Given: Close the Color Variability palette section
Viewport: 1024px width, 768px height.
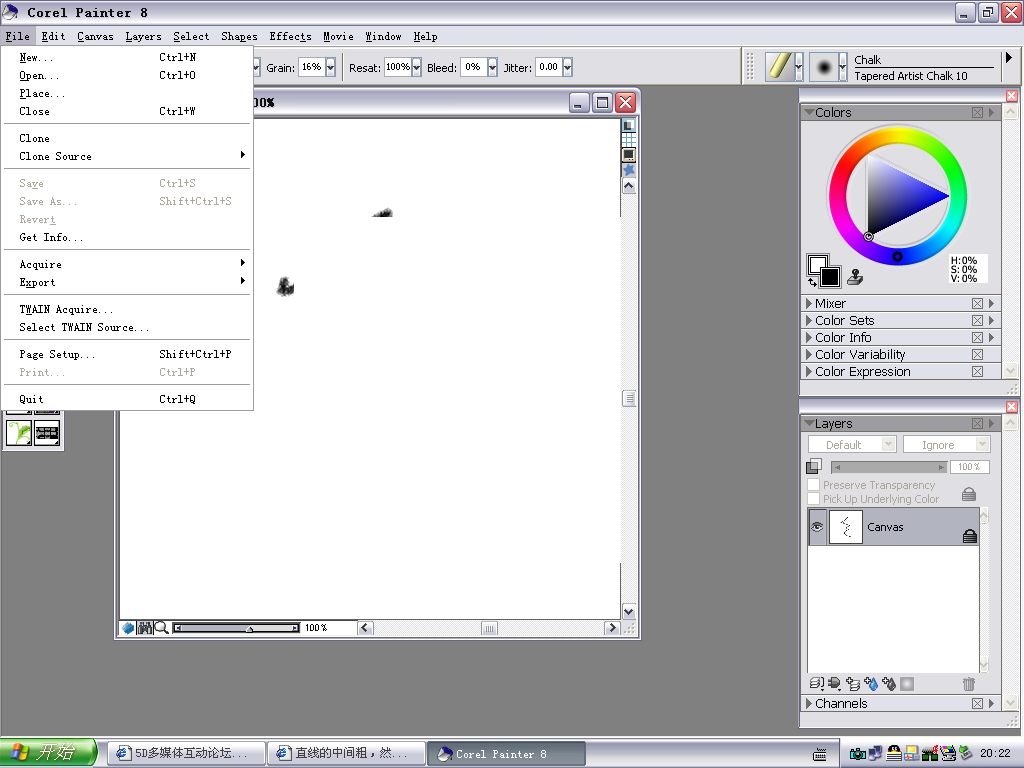Looking at the screenshot, I should pos(977,354).
